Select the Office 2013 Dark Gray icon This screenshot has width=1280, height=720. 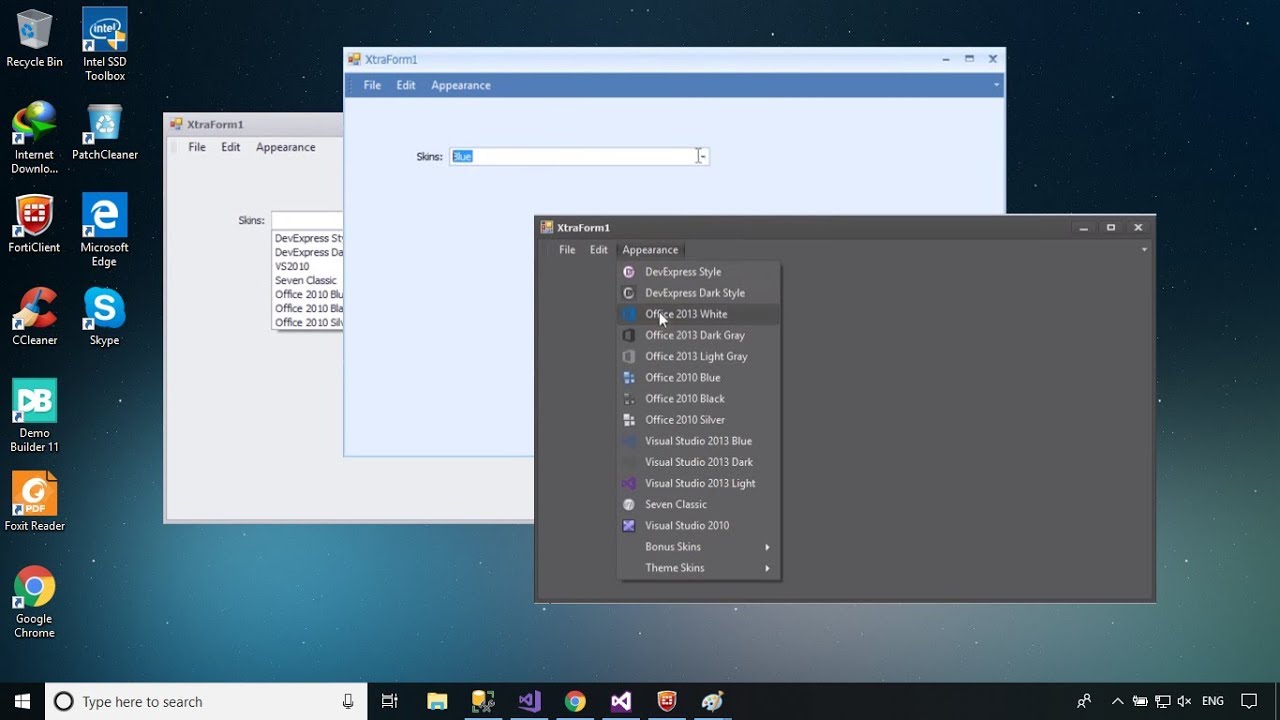click(x=629, y=335)
